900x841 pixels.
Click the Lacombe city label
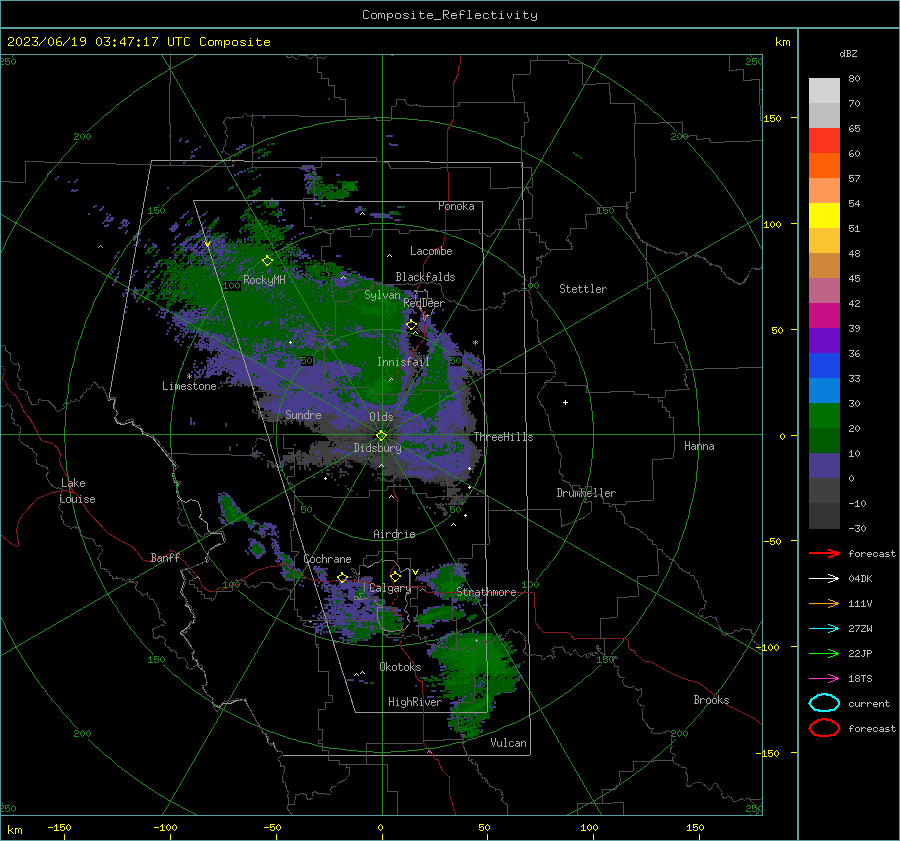[x=431, y=251]
